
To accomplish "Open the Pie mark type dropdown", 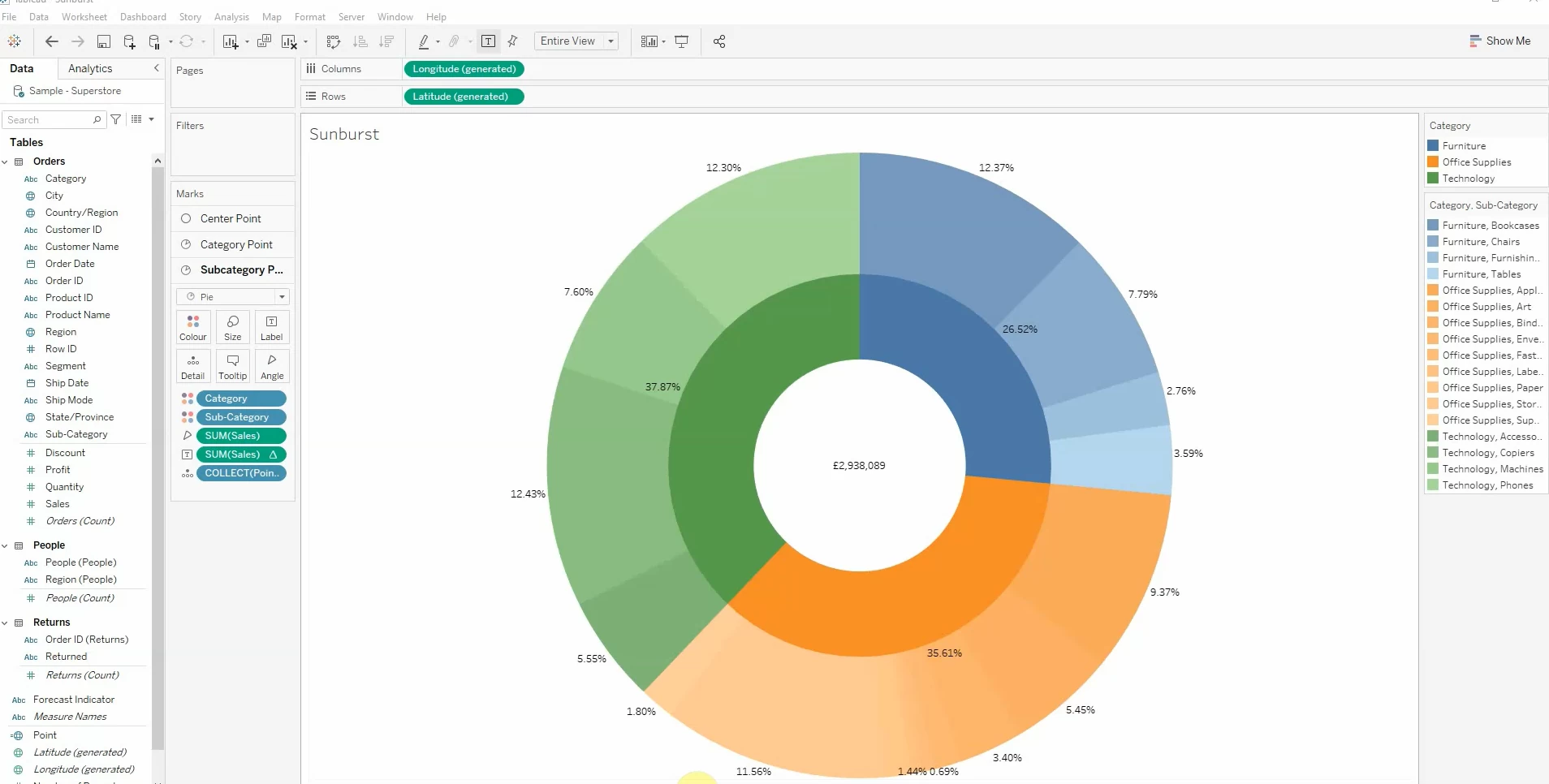I will (232, 296).
